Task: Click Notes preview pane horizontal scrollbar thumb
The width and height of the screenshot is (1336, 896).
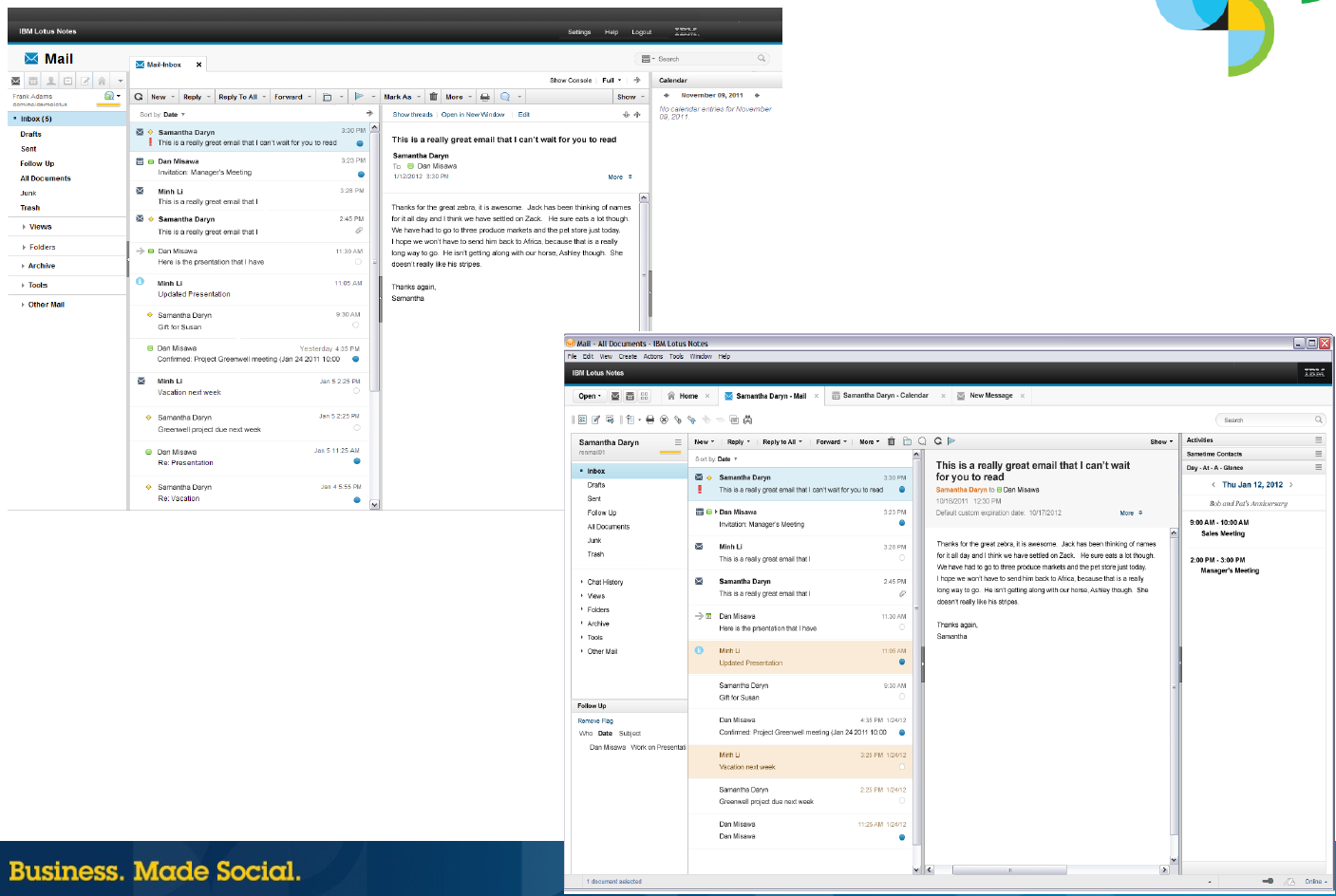Action: pos(1008,869)
